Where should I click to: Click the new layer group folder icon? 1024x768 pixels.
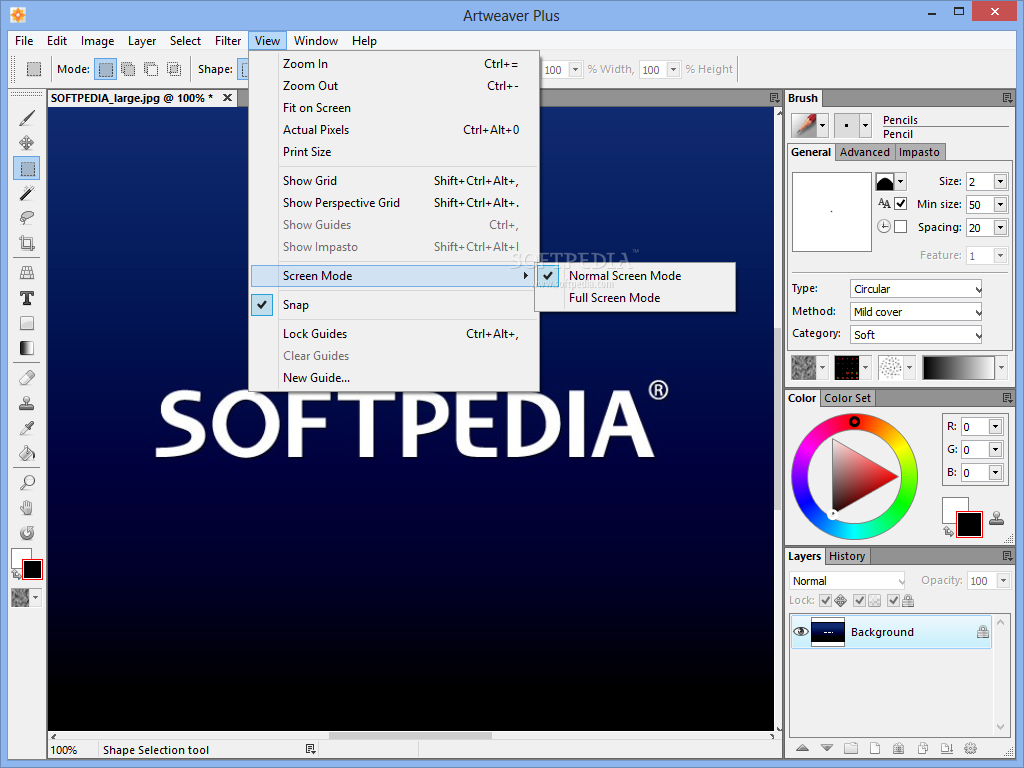point(850,748)
